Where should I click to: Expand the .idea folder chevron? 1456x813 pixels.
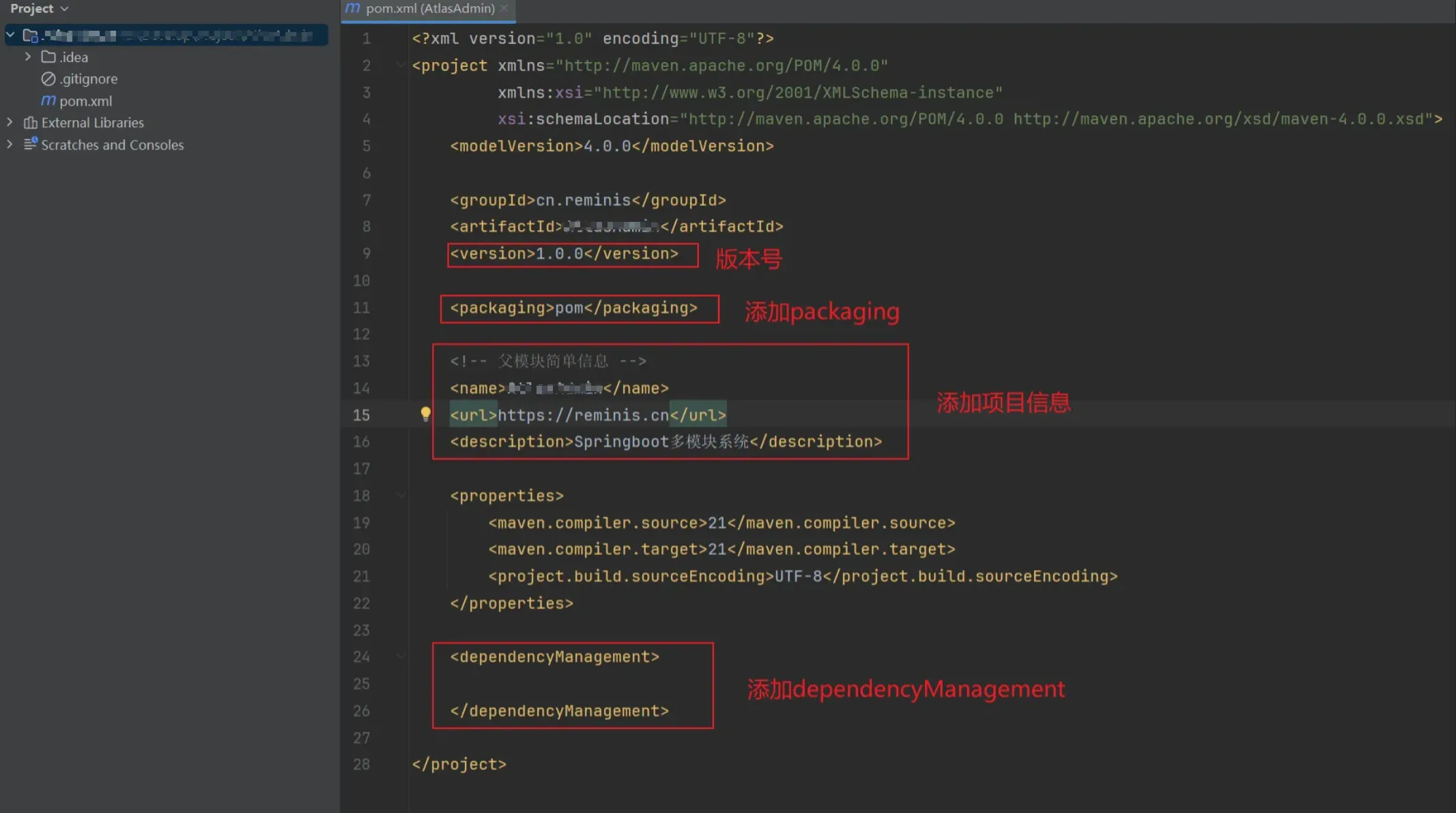pos(27,57)
